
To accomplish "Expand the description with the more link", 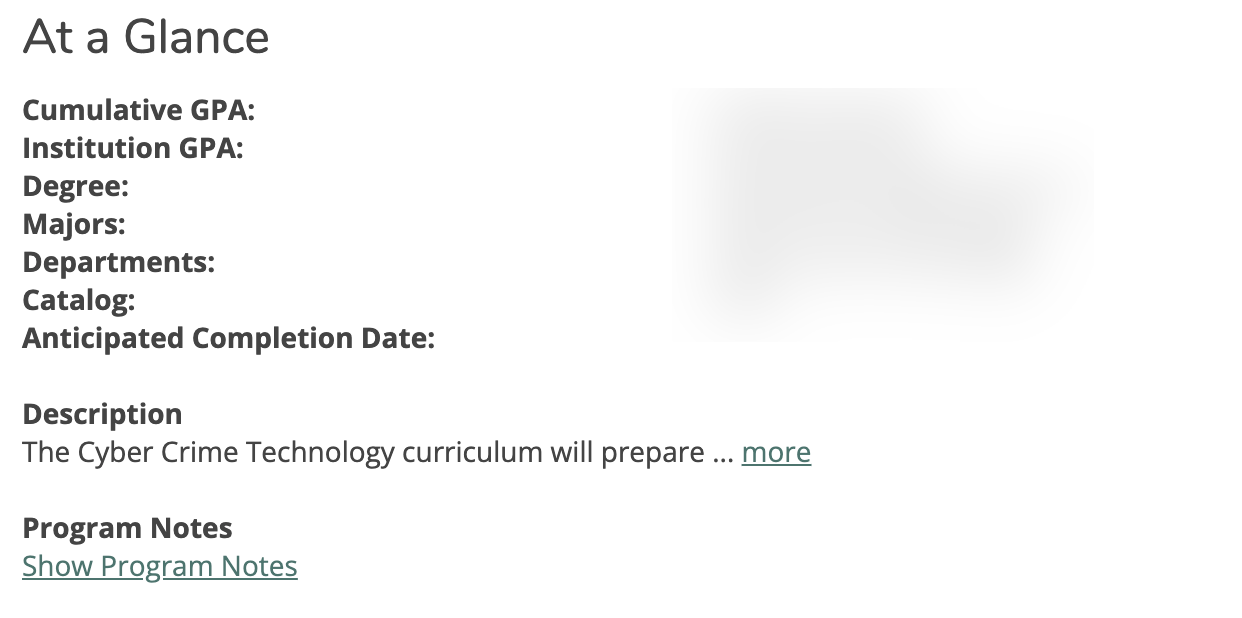I will [x=776, y=453].
